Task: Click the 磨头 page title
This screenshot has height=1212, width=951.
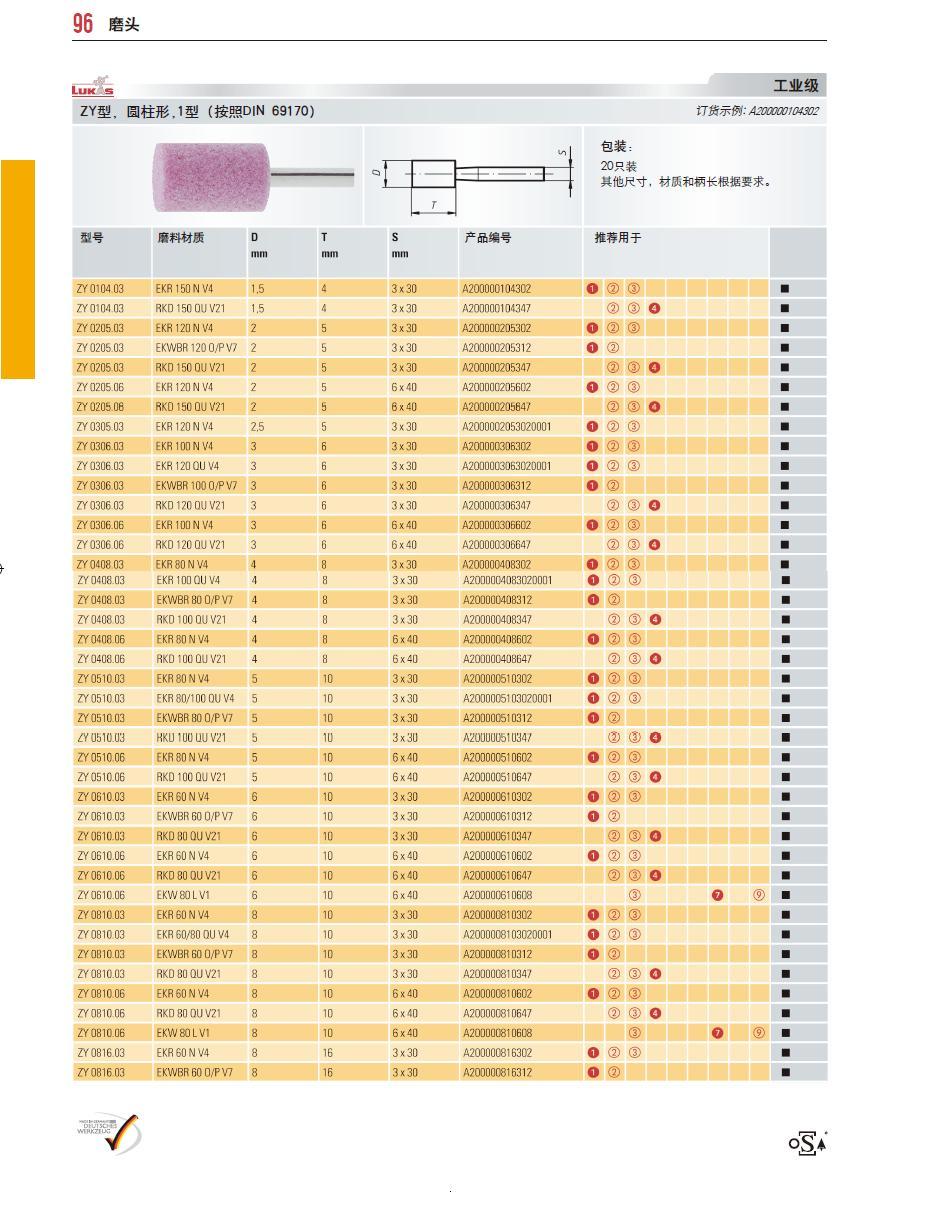Action: click(x=124, y=26)
